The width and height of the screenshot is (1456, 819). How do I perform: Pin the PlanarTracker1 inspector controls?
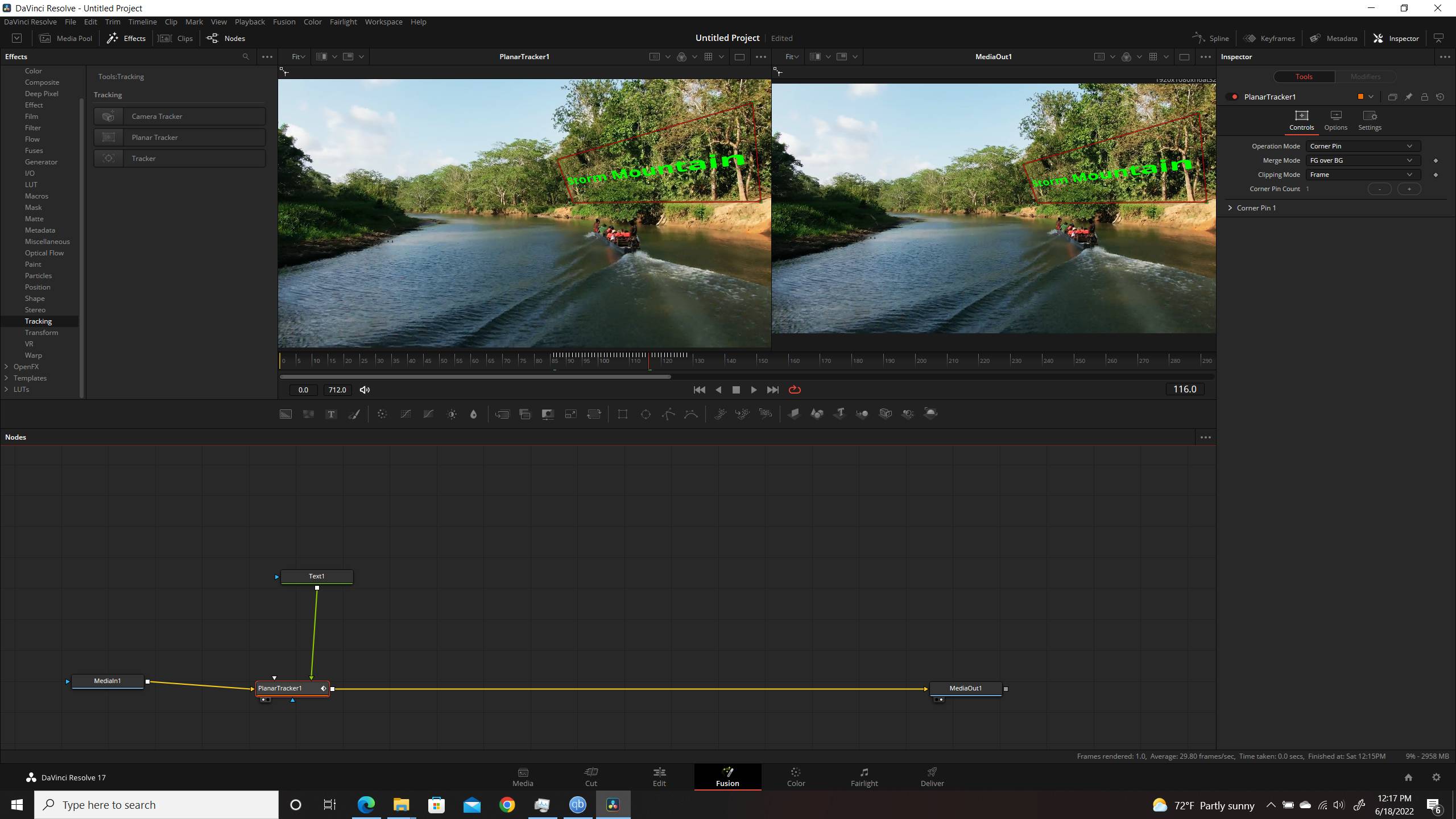(x=1408, y=97)
